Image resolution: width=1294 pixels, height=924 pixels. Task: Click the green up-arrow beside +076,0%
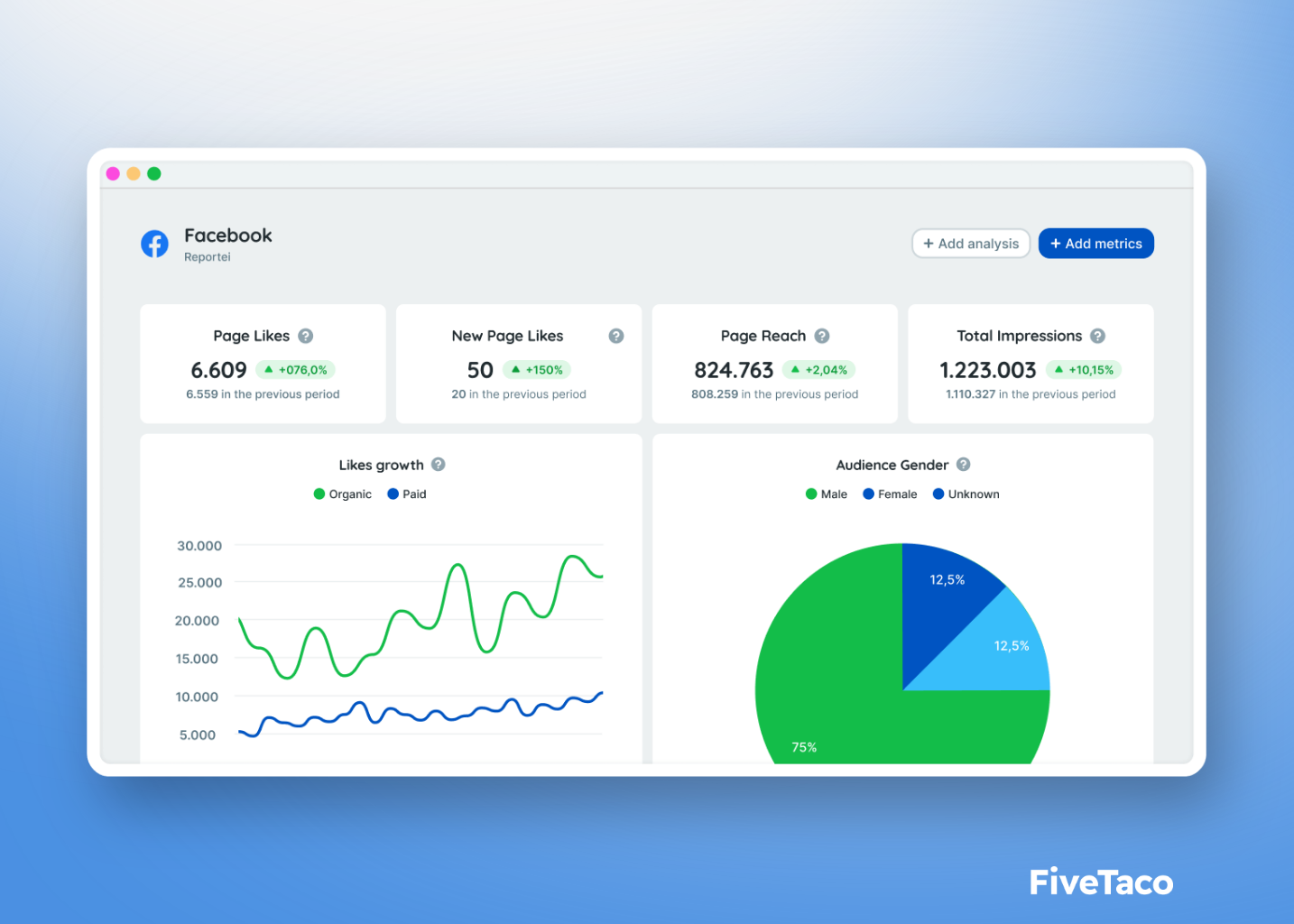269,370
